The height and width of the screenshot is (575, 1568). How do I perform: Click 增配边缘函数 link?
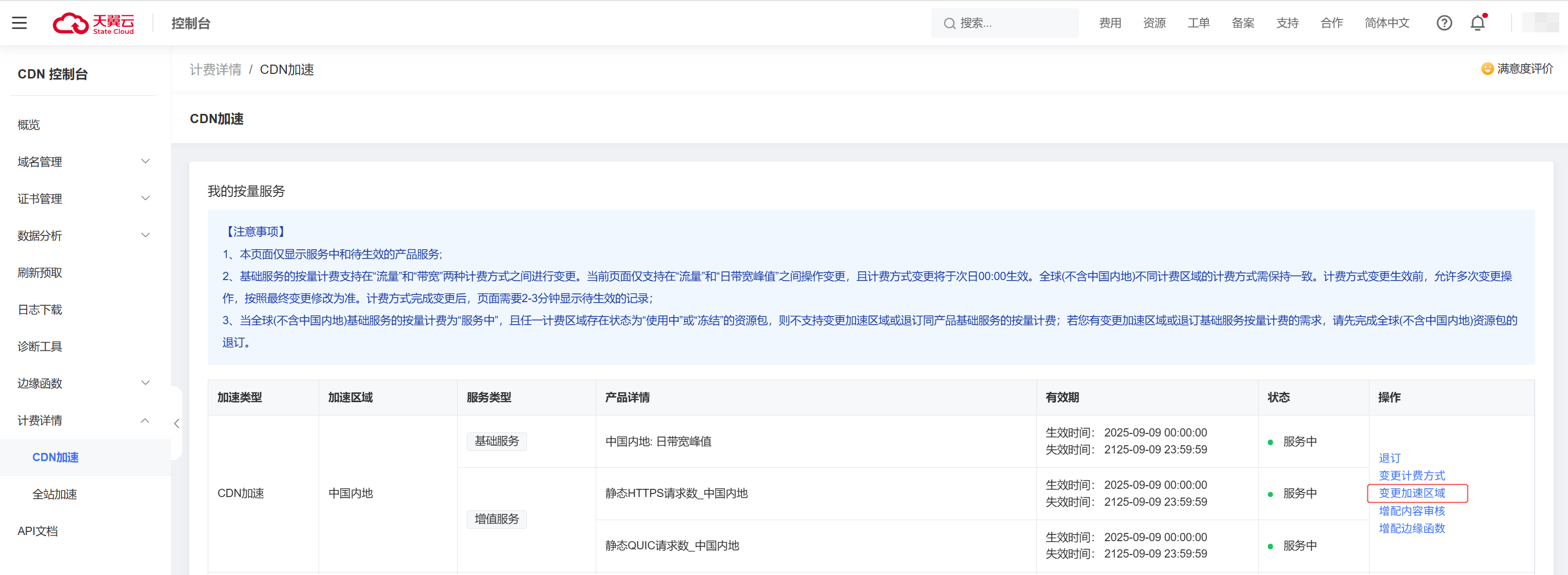click(1412, 528)
